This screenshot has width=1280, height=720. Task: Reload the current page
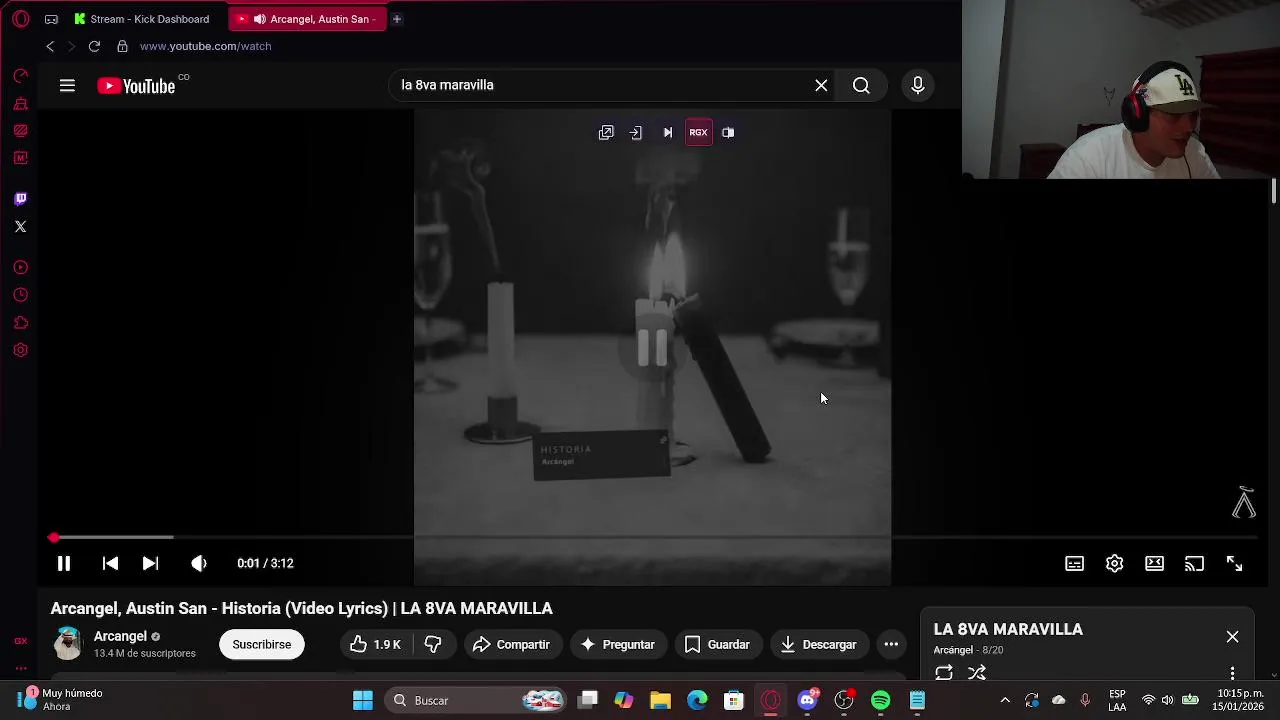[x=94, y=46]
